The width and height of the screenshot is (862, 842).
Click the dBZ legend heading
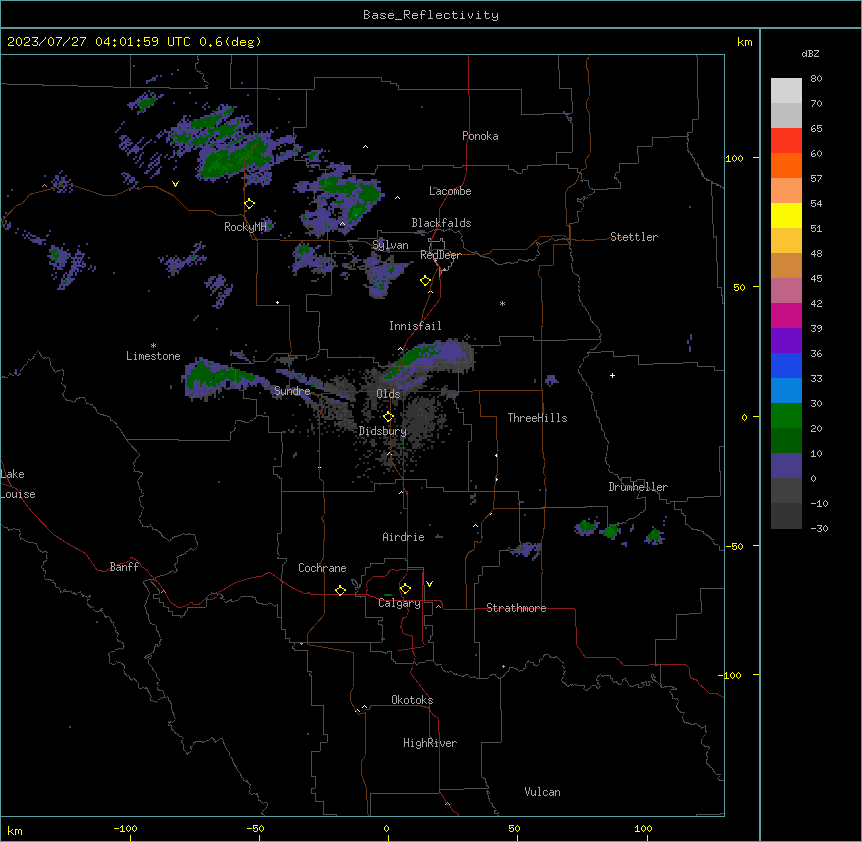click(810, 53)
